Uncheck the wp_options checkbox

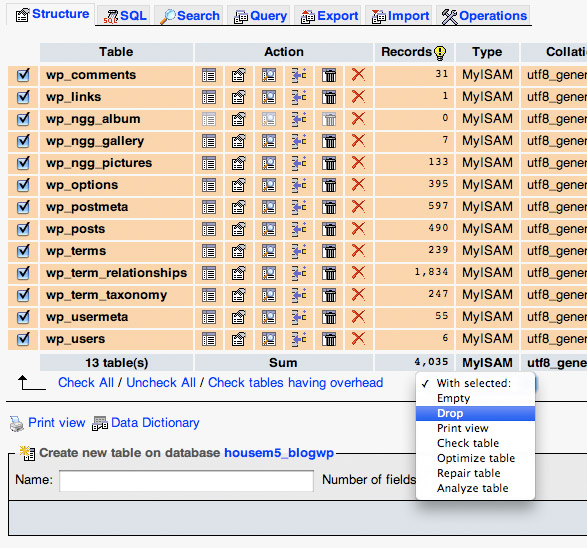tap(23, 185)
